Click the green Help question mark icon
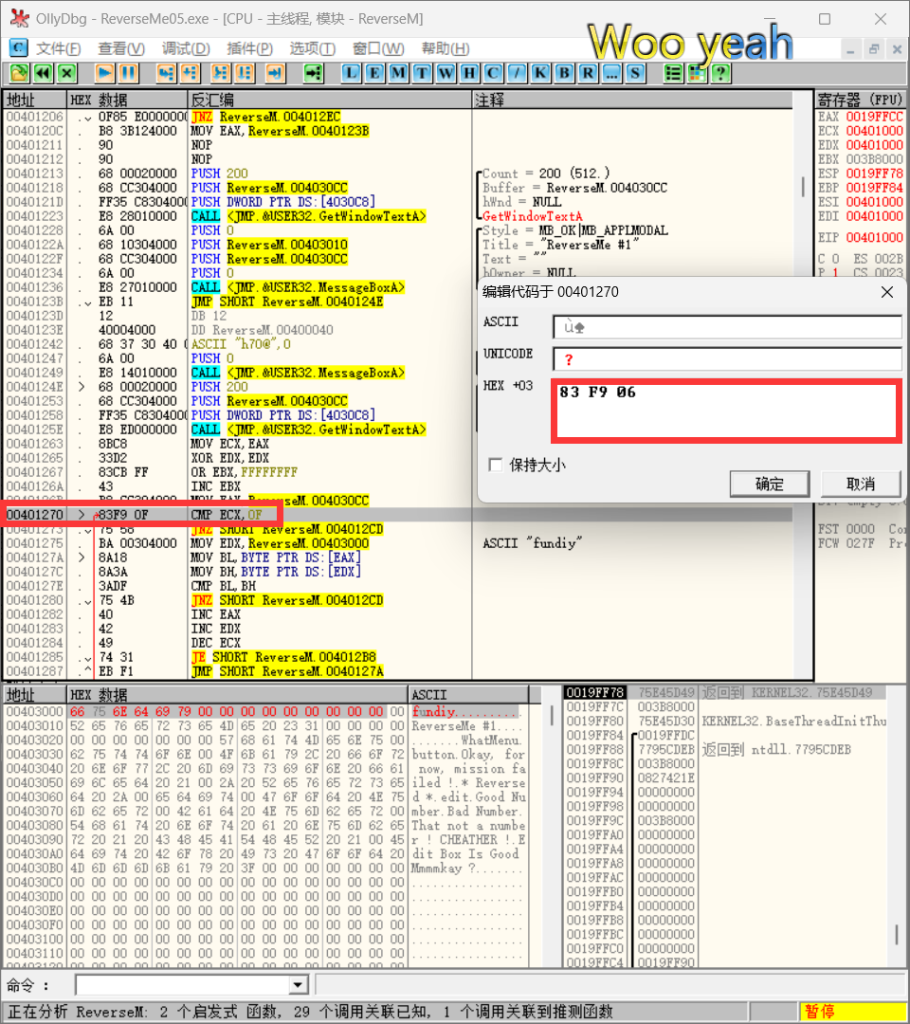The width and height of the screenshot is (910, 1024). pos(719,73)
